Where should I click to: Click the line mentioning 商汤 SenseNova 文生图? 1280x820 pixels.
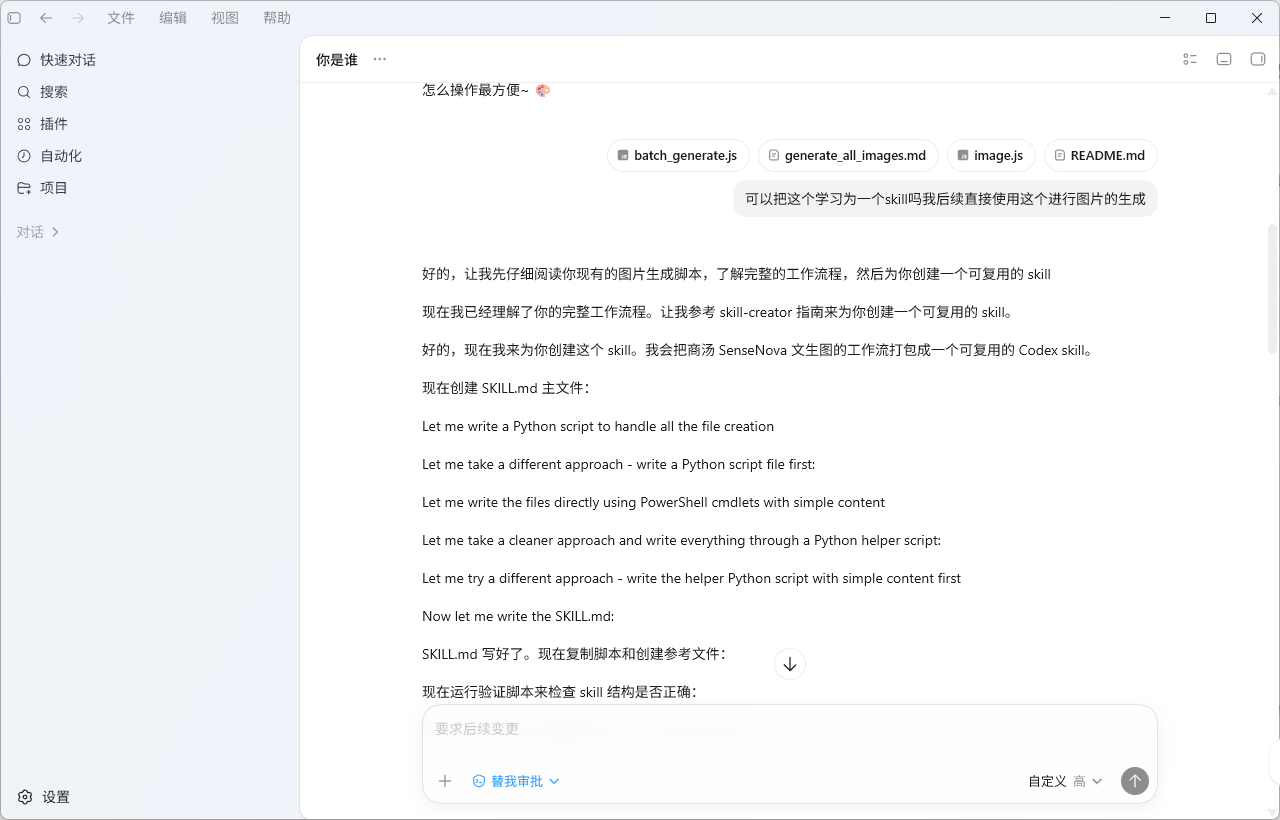[x=760, y=350]
